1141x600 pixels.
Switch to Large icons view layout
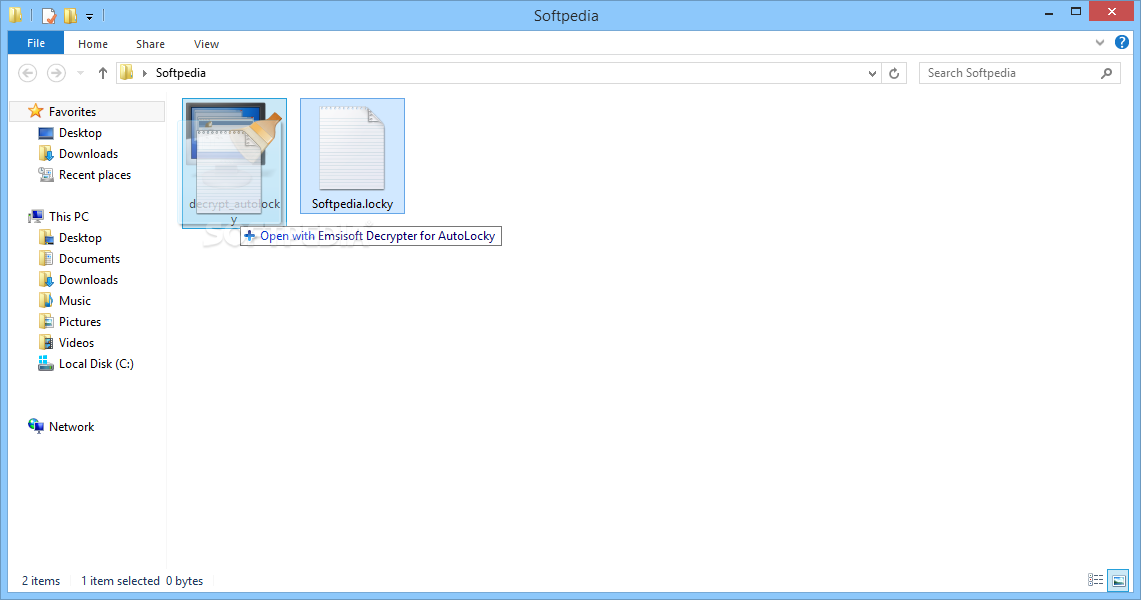point(1118,580)
